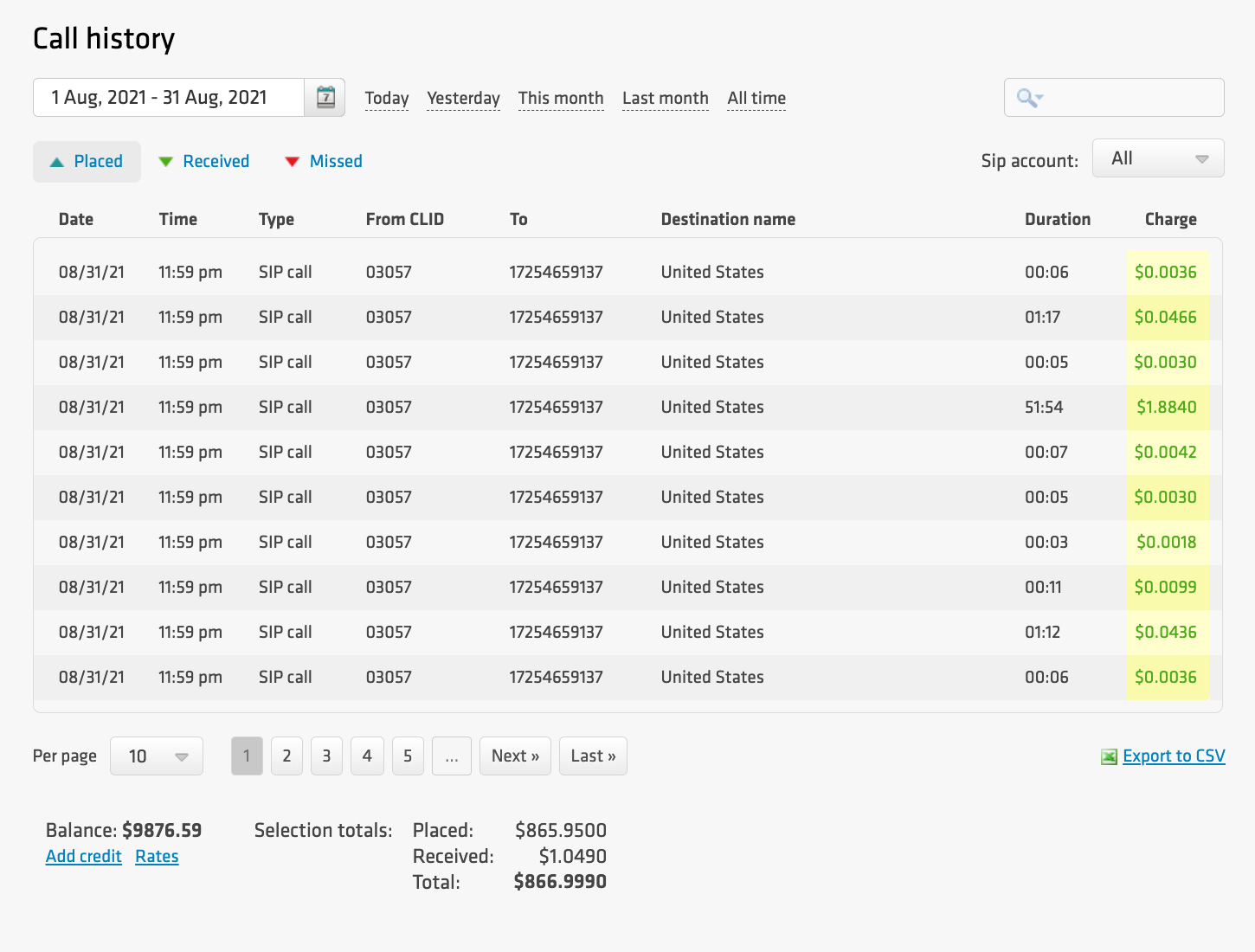Select the Last month quick filter
Image resolution: width=1255 pixels, height=952 pixels.
[x=665, y=98]
